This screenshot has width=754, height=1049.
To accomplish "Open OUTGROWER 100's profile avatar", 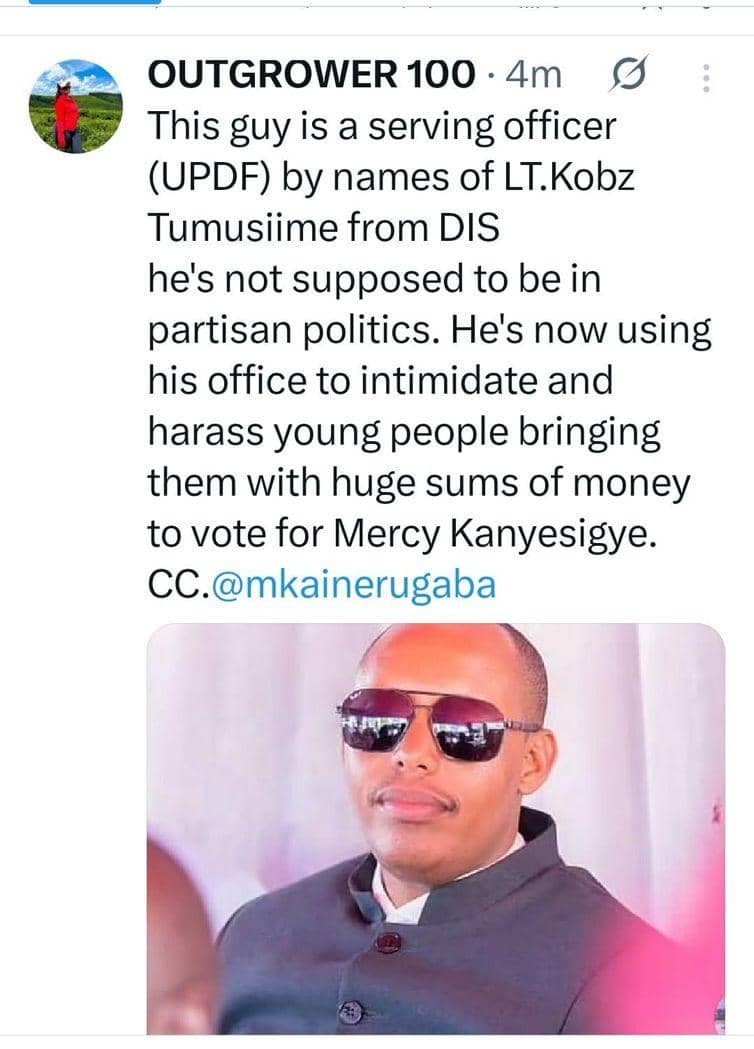I will 75,105.
